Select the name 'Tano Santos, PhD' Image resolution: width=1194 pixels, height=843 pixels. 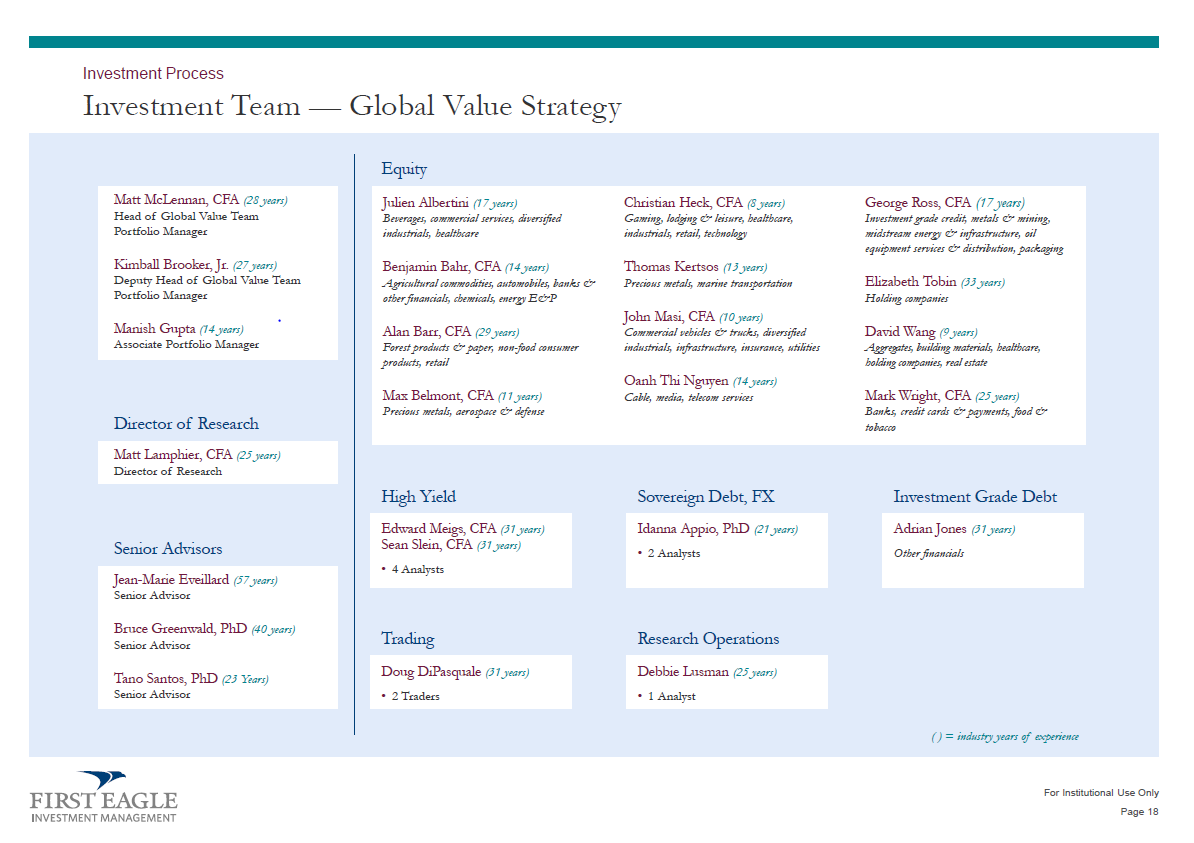[165, 678]
